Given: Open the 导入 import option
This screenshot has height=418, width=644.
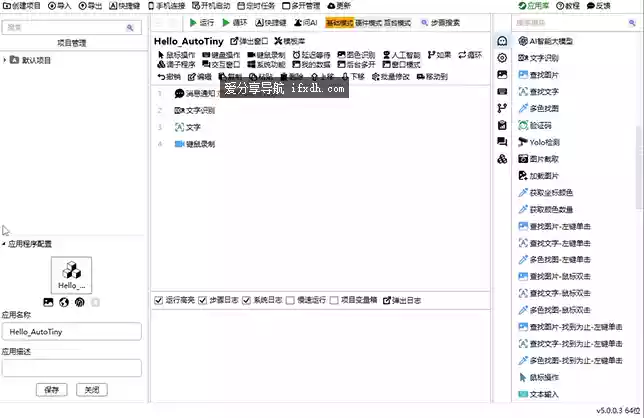Looking at the screenshot, I should click(x=60, y=6).
